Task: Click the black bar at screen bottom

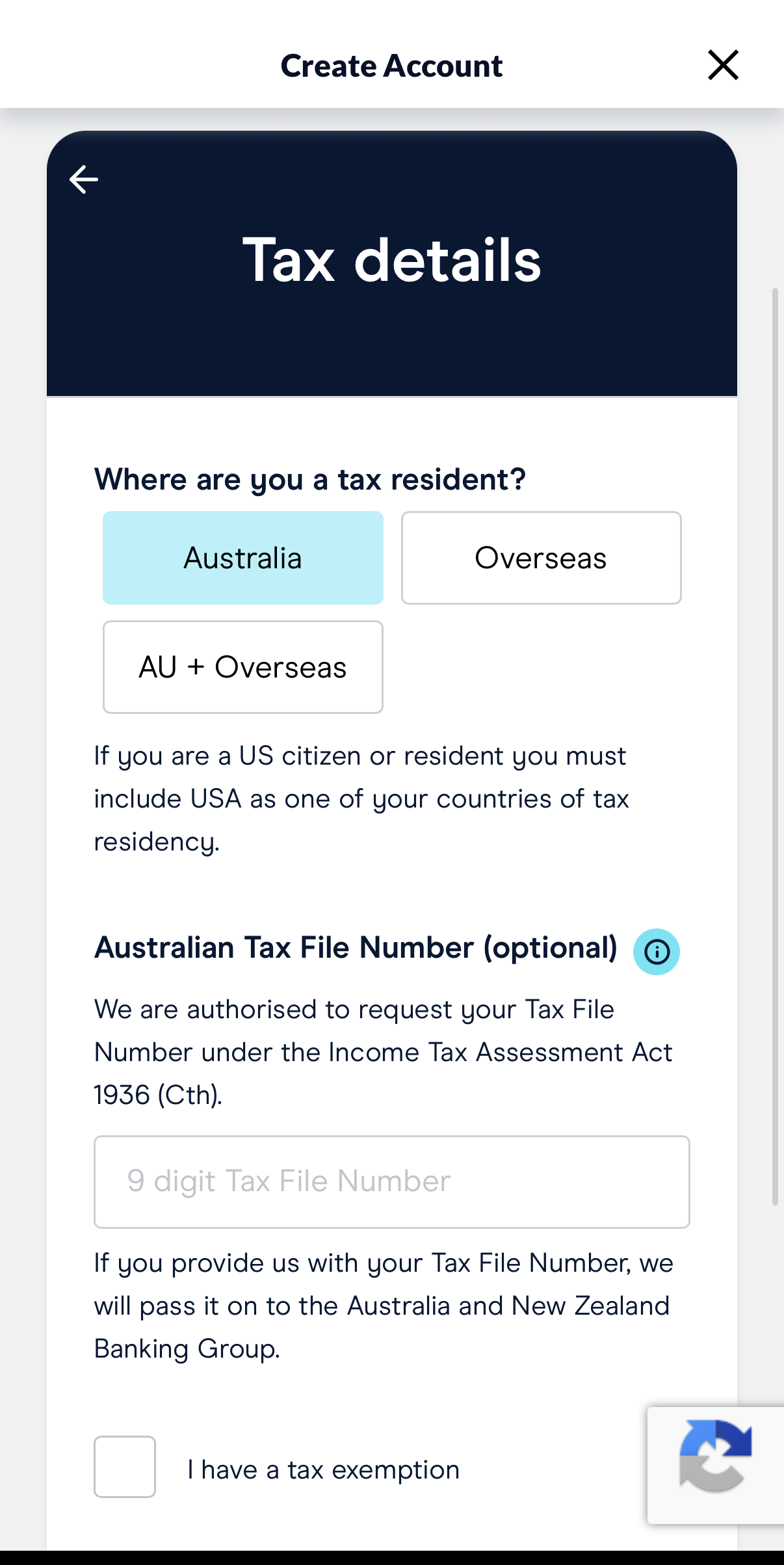Action: [x=391, y=1557]
